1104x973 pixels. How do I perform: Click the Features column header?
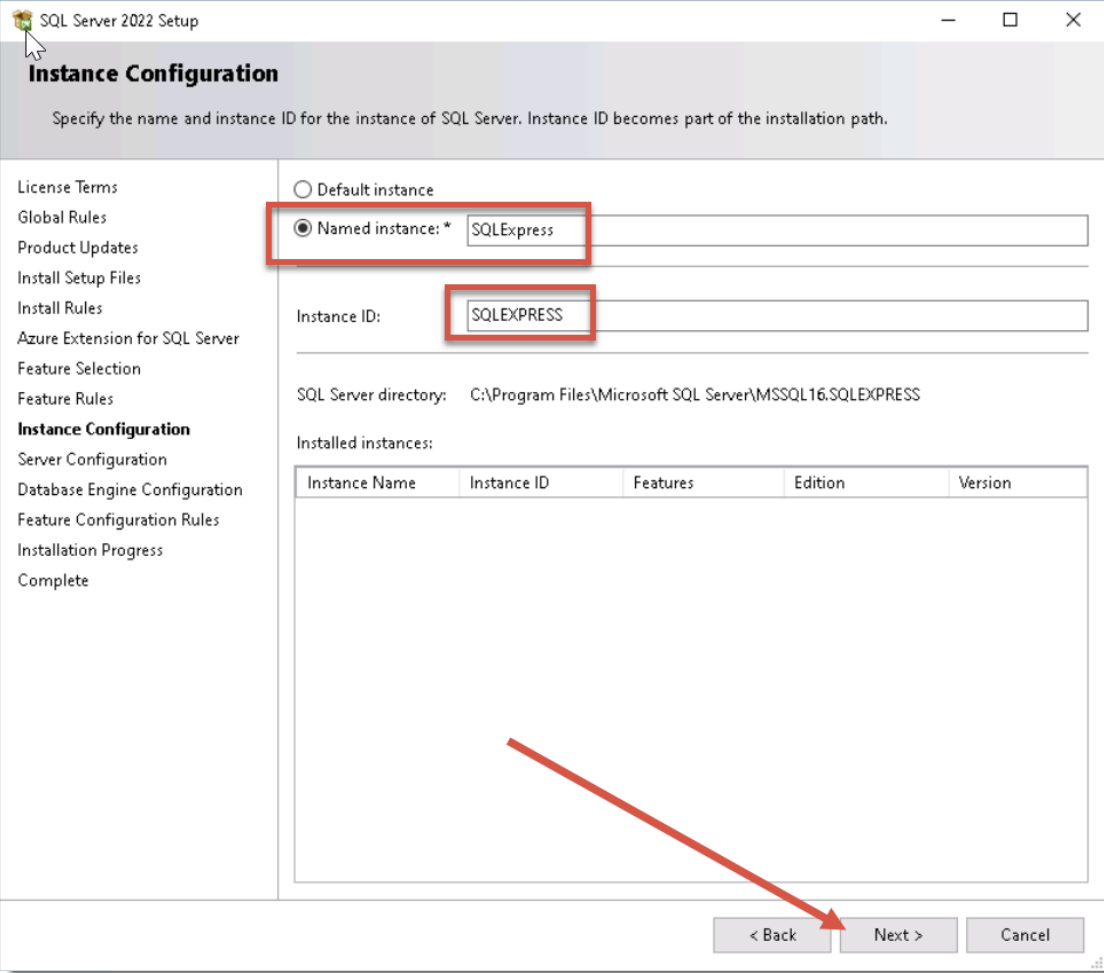tap(703, 483)
